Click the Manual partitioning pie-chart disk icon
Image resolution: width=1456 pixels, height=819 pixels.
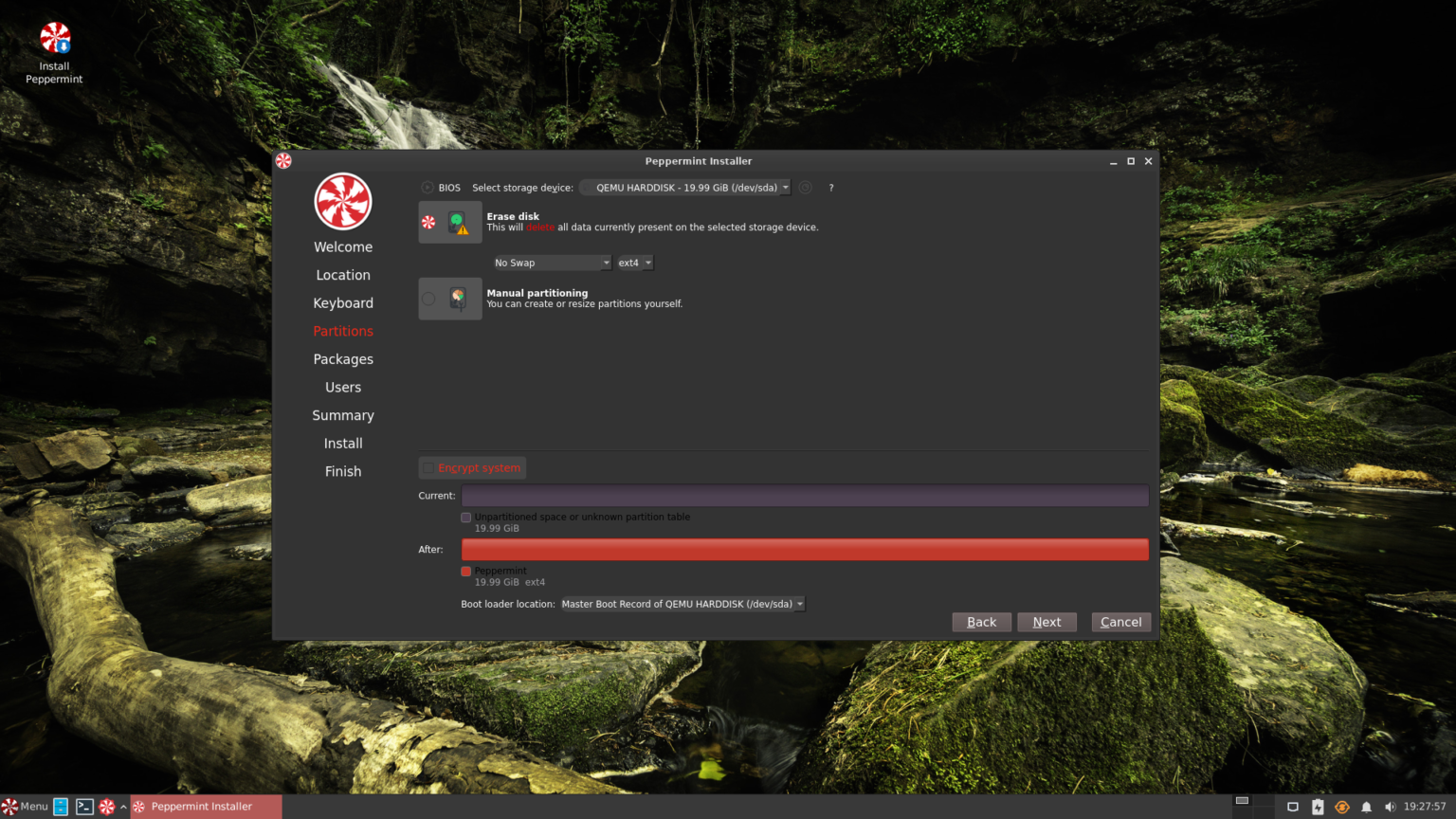(x=459, y=298)
